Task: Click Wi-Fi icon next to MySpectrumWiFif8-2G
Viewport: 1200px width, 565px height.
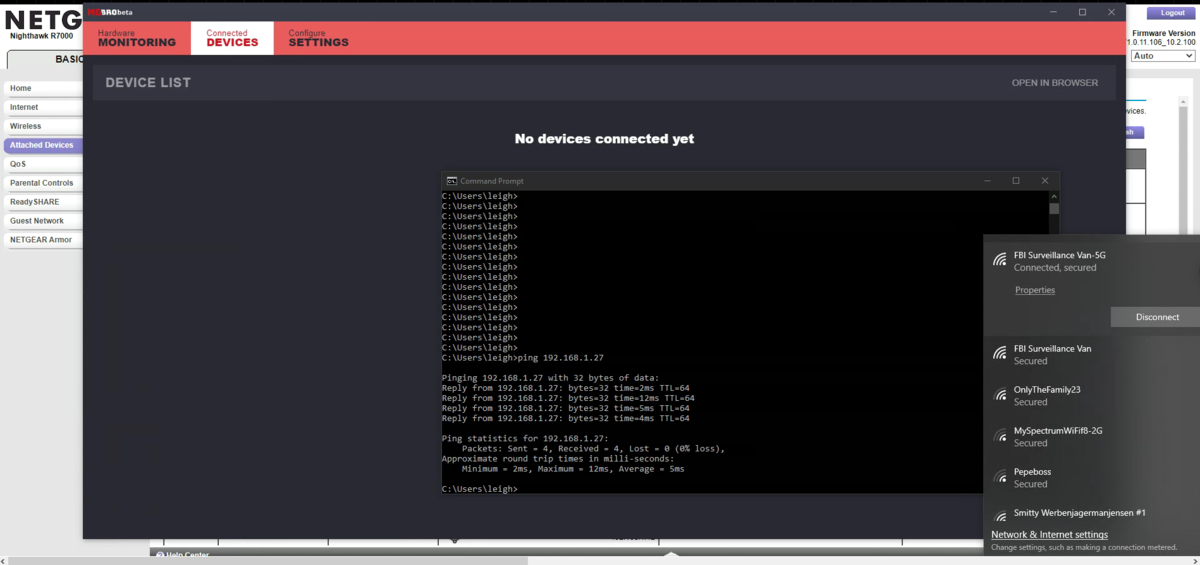Action: pyautogui.click(x=999, y=436)
